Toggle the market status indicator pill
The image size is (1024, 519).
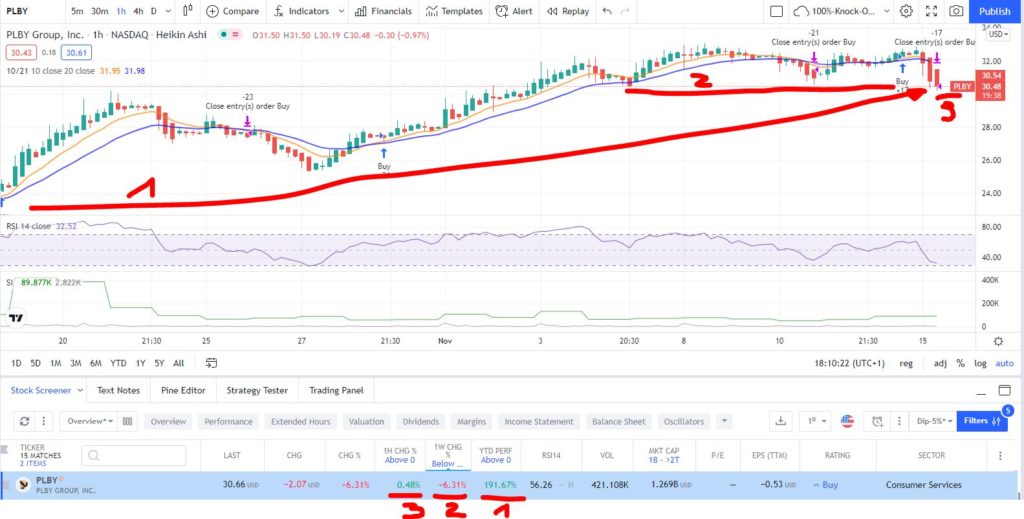pos(229,35)
